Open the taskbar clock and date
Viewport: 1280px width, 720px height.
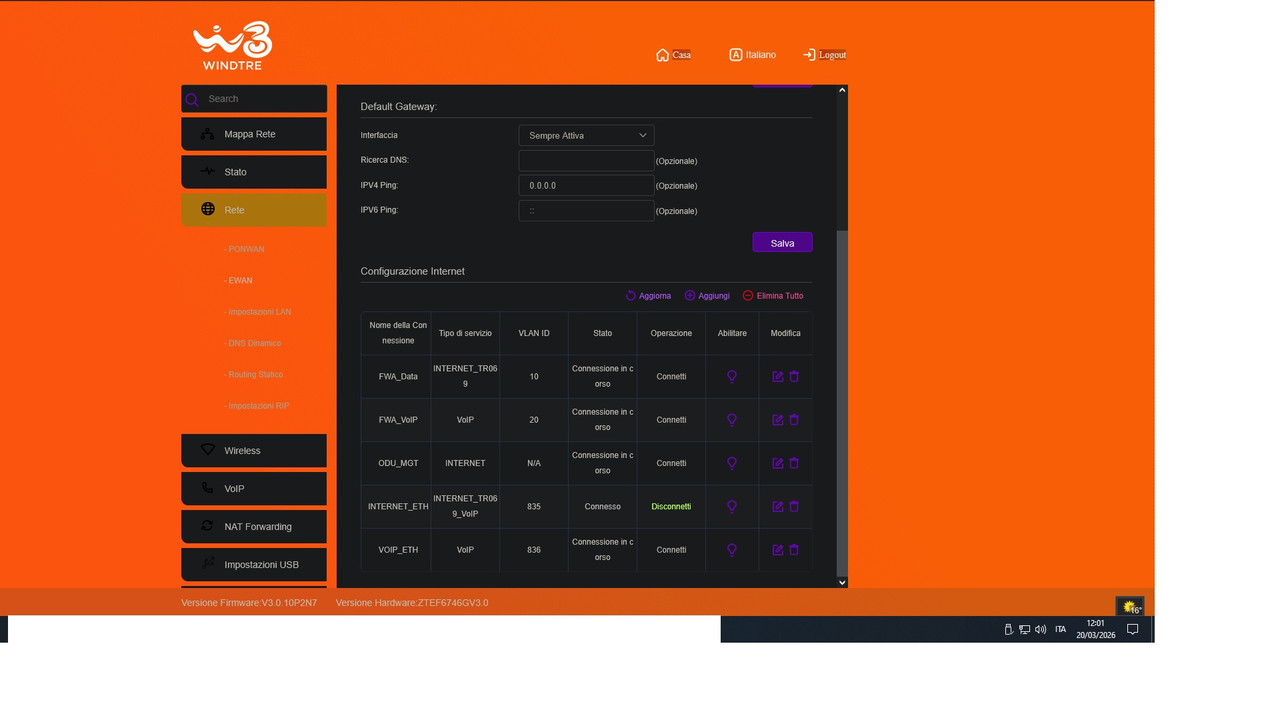1096,629
